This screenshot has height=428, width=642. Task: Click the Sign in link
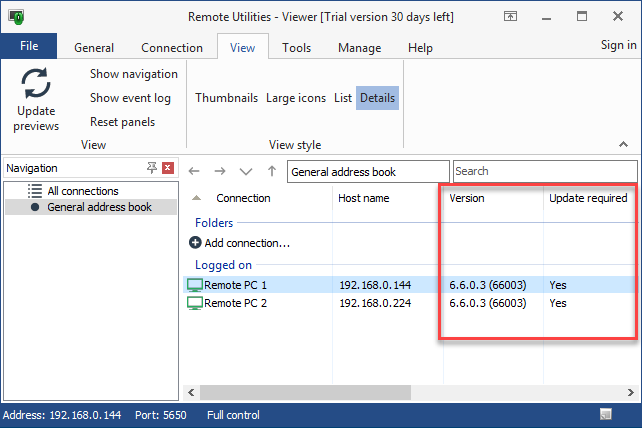tap(618, 45)
